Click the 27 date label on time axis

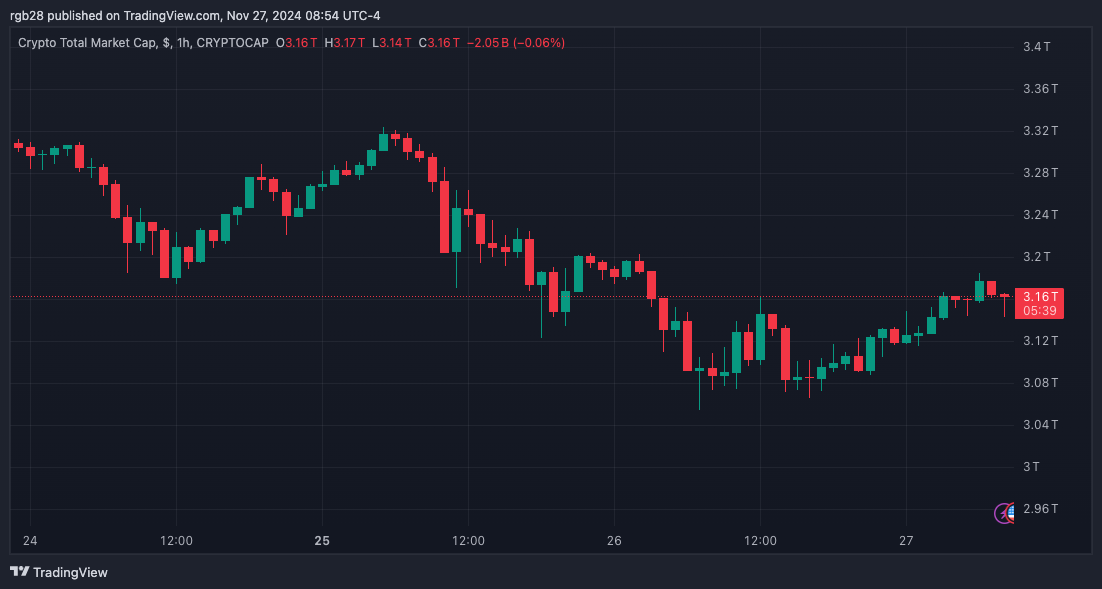(x=906, y=540)
